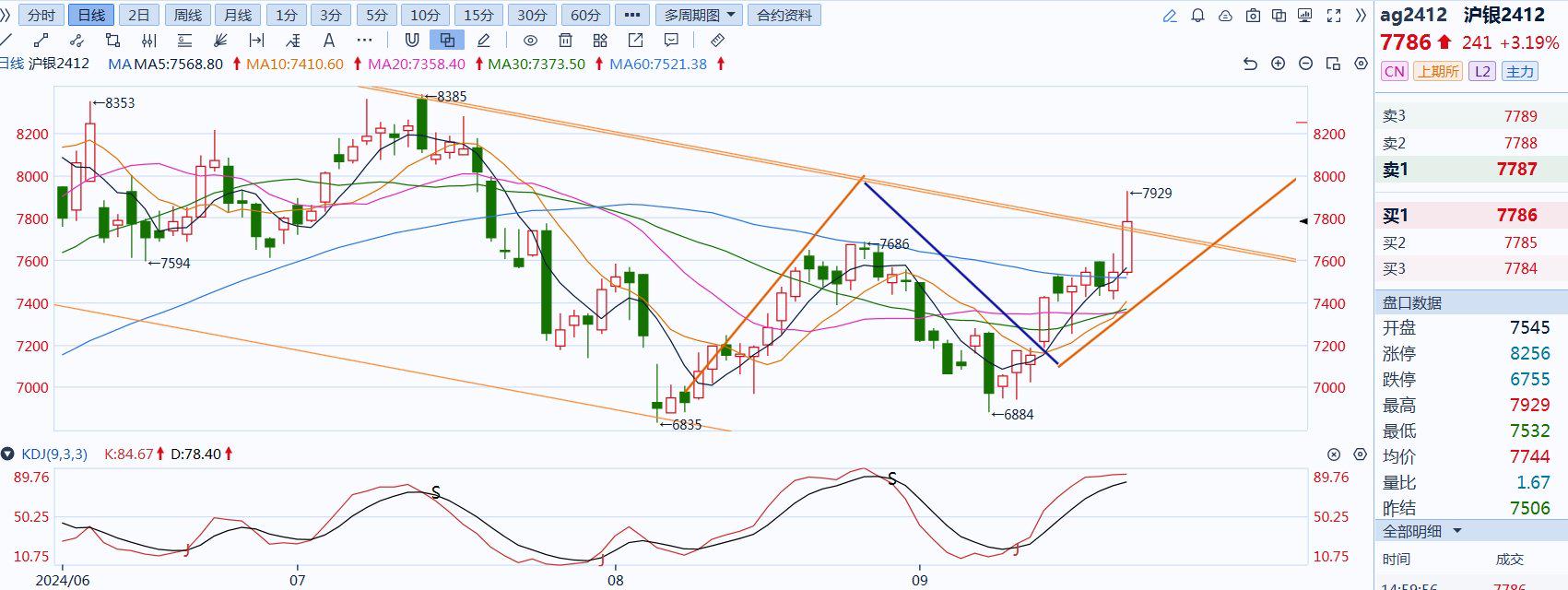The image size is (1568, 590).
Task: Toggle the highlighted overlay drawing mode button
Action: 447,41
